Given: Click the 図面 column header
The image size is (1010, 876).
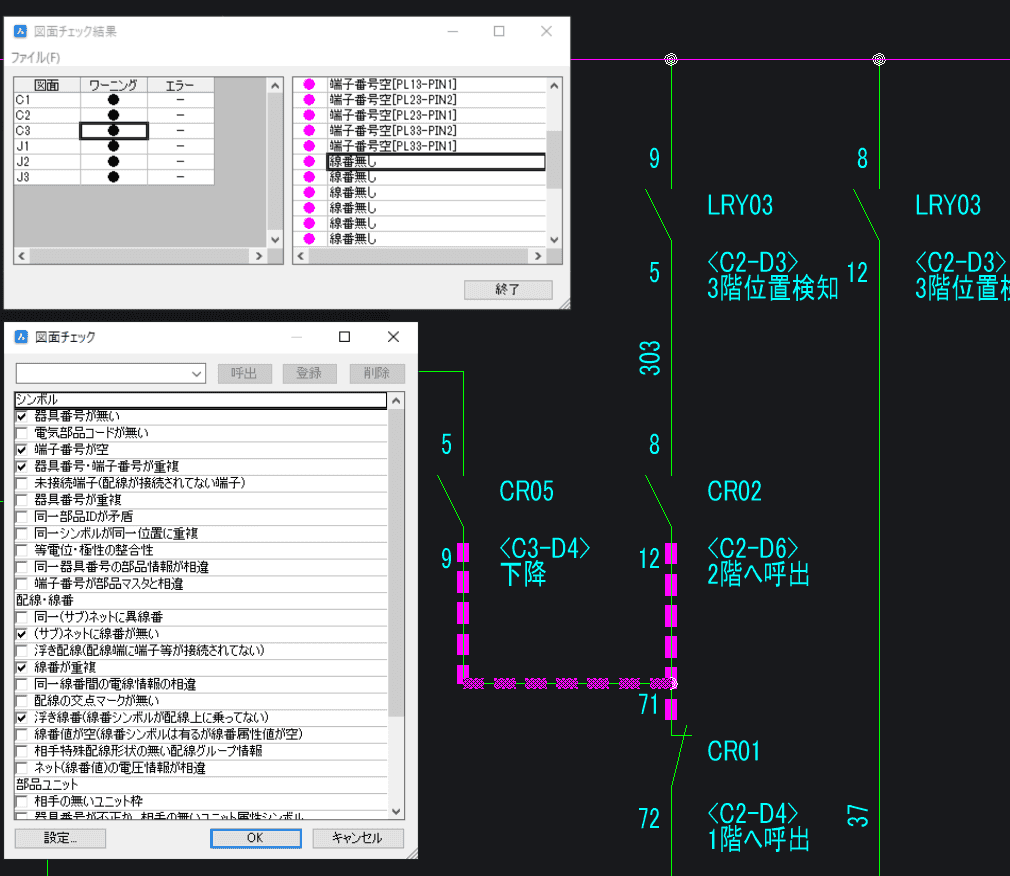Looking at the screenshot, I should 47,85.
